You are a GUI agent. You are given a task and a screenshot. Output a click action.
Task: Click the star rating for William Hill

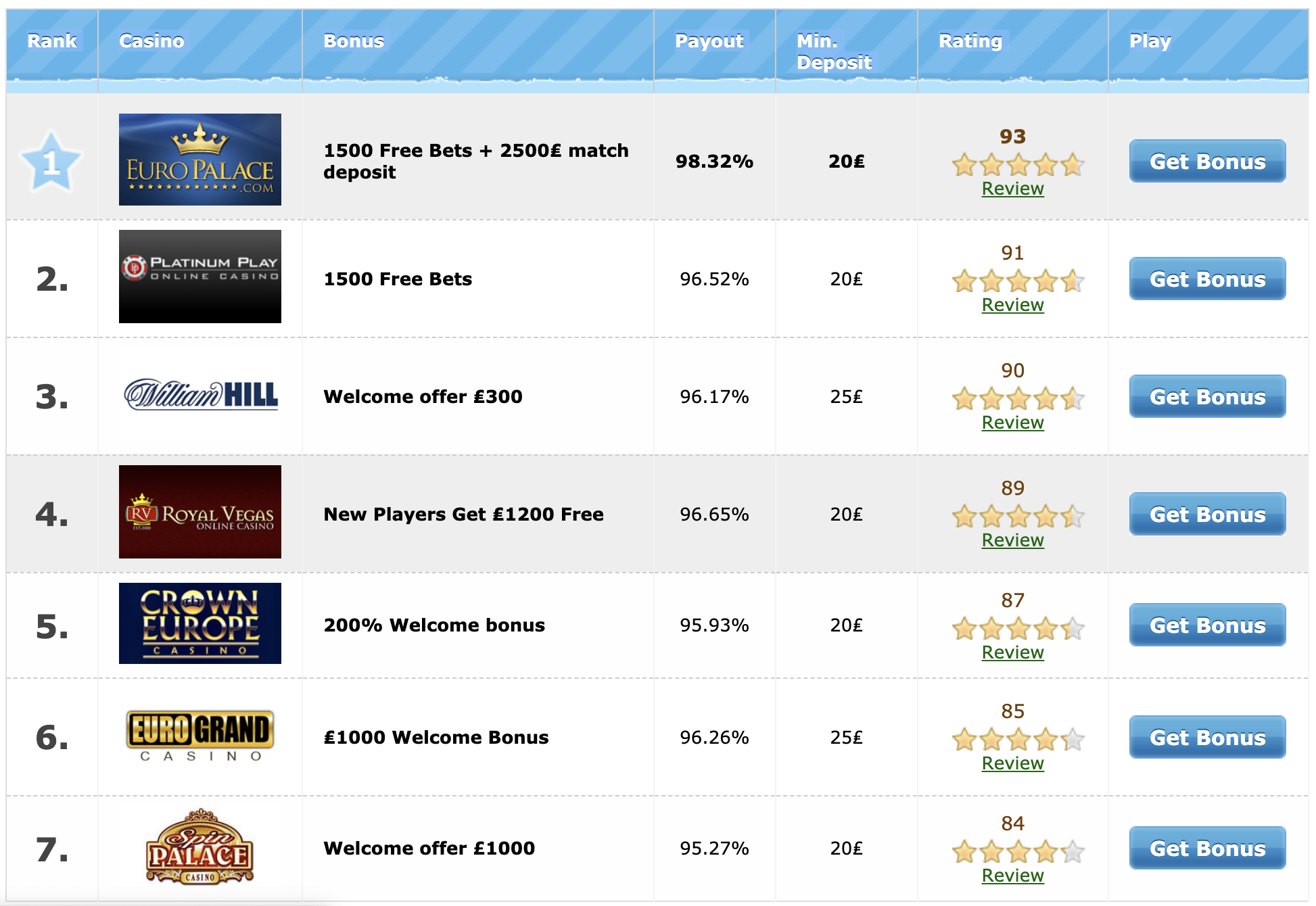1018,398
